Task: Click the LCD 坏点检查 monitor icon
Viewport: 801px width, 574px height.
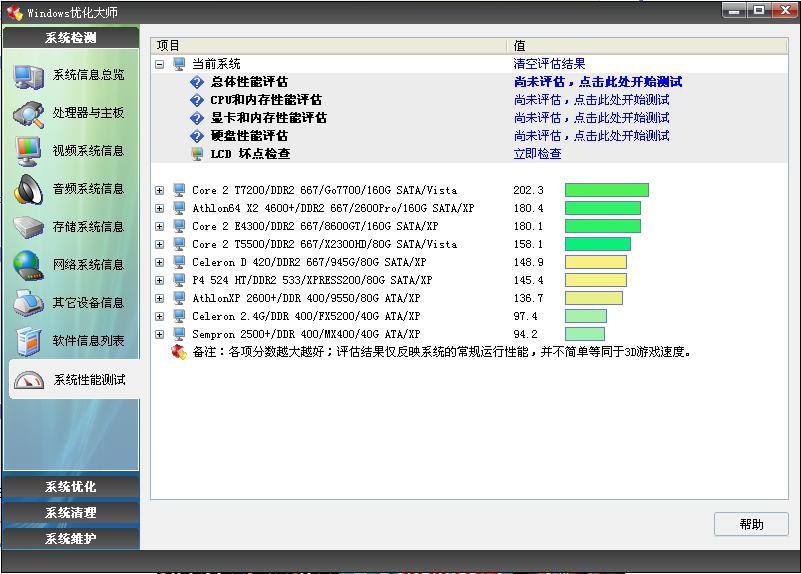Action: pos(197,154)
